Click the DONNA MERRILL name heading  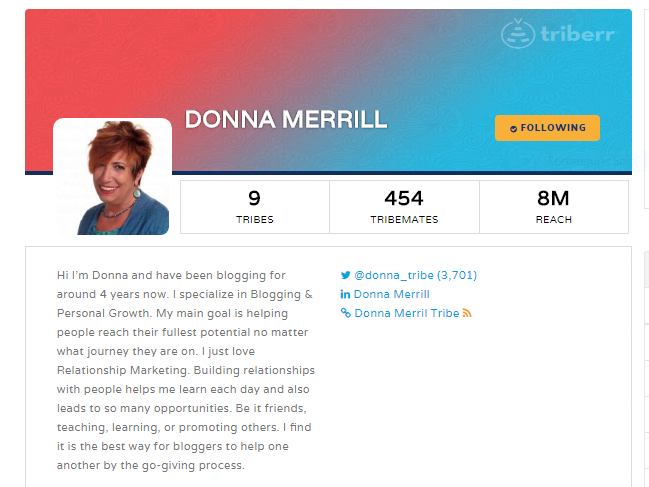286,120
